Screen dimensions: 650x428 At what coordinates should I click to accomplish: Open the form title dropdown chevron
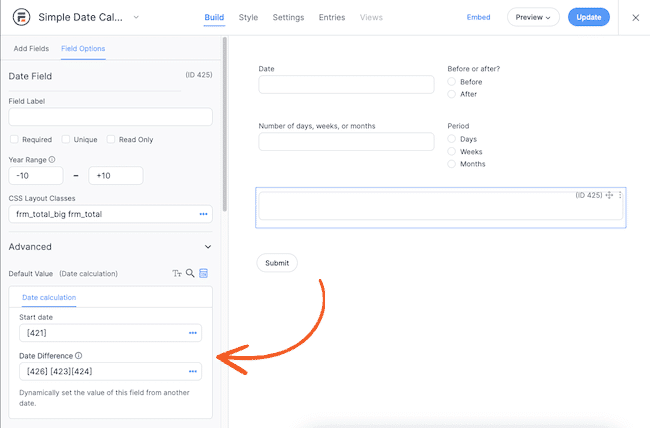[x=136, y=17]
